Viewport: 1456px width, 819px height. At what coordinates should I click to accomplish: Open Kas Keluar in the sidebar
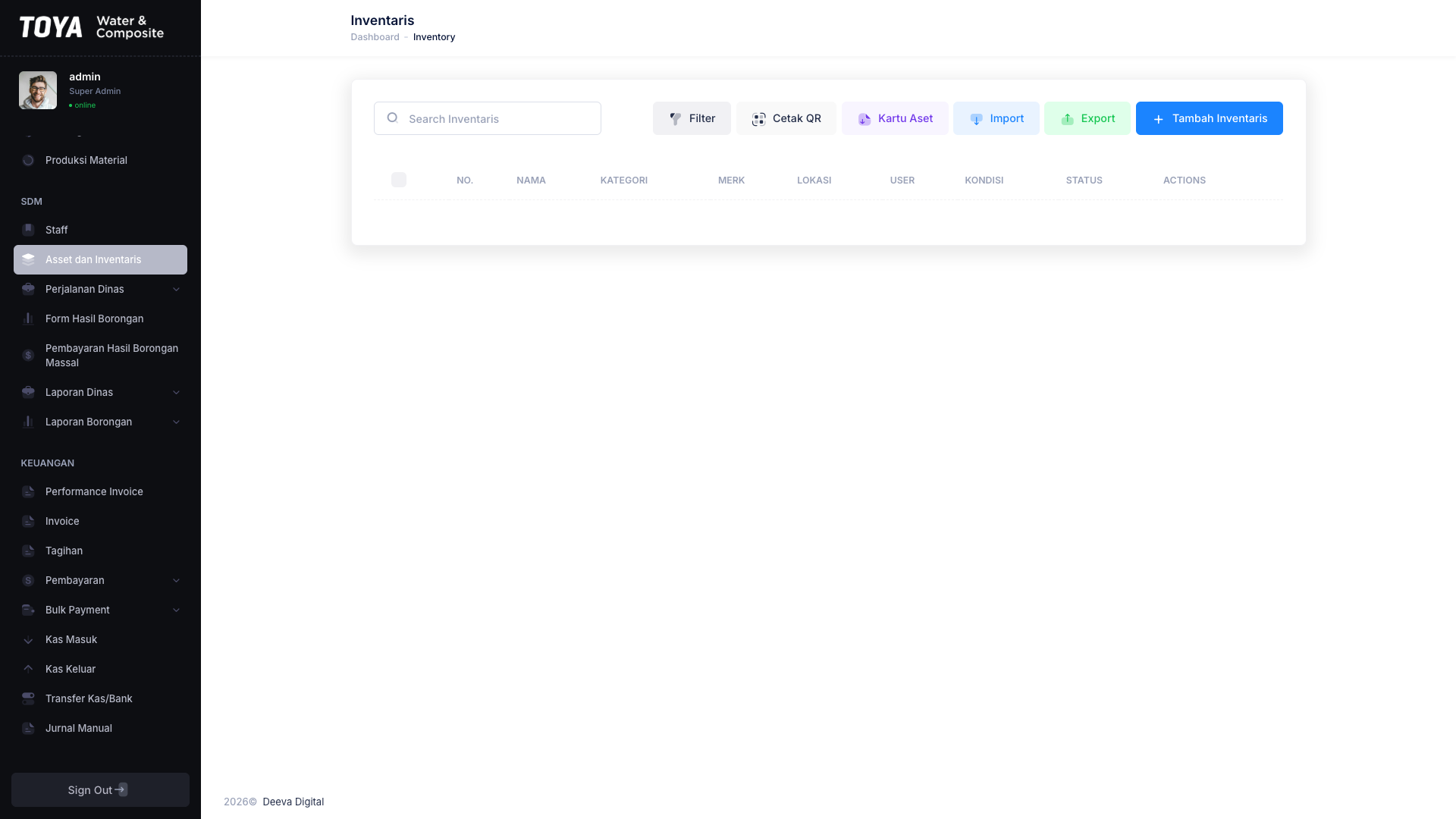pyautogui.click(x=100, y=669)
